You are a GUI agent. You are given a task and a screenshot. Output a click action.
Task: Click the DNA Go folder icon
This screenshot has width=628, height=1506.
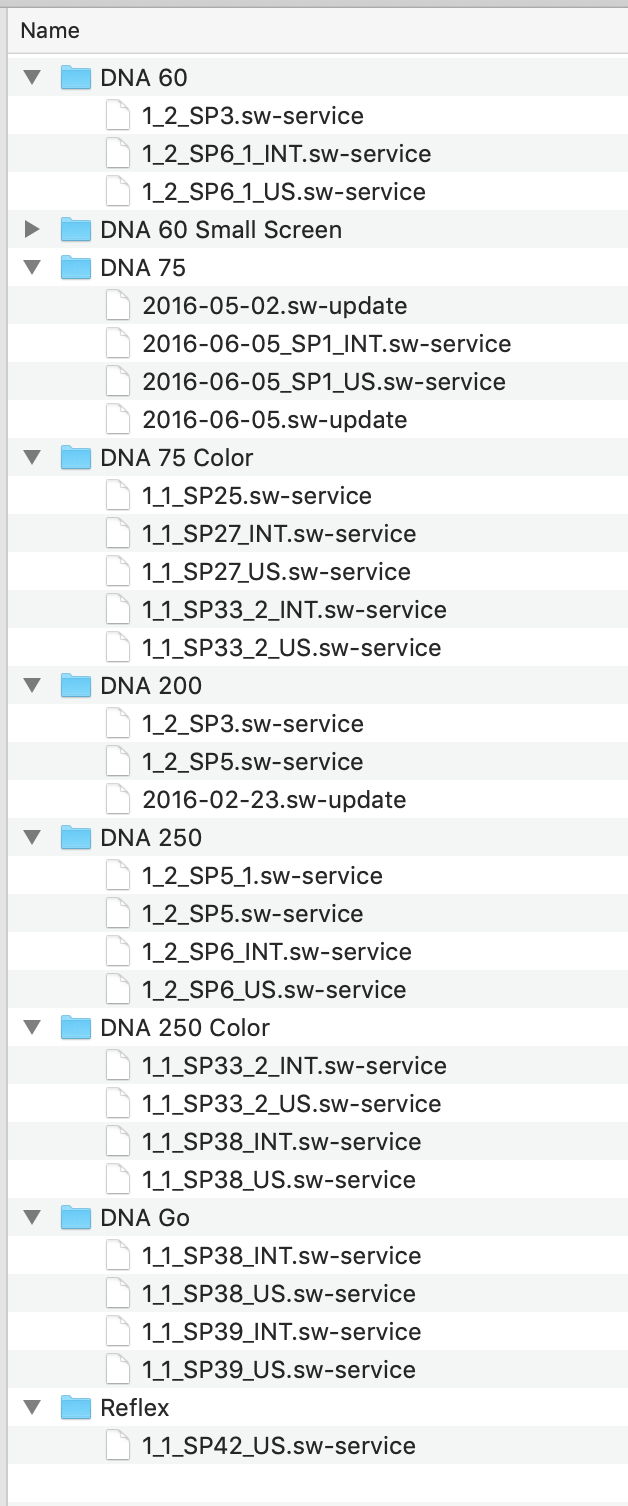click(x=76, y=1218)
